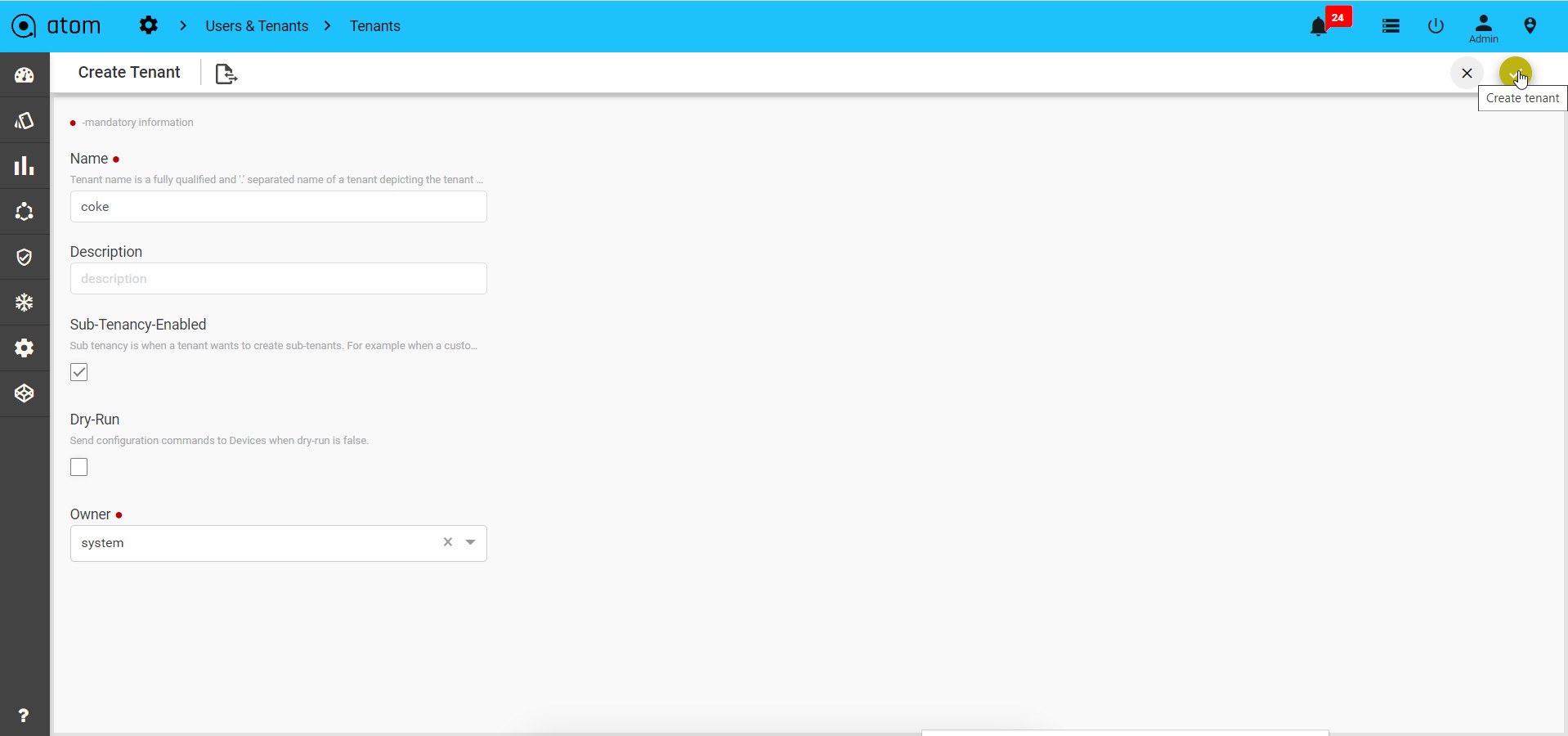Enable the Dry-Run checkbox
The image size is (1568, 736).
point(79,467)
